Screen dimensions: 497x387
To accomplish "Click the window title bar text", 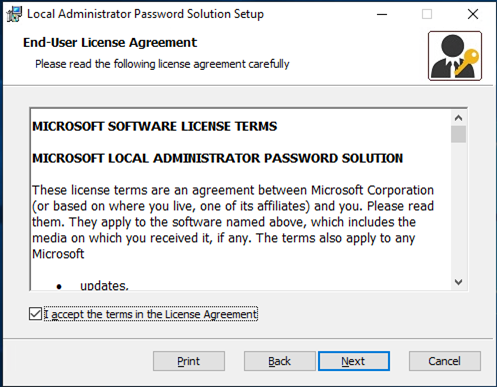I will (x=145, y=14).
